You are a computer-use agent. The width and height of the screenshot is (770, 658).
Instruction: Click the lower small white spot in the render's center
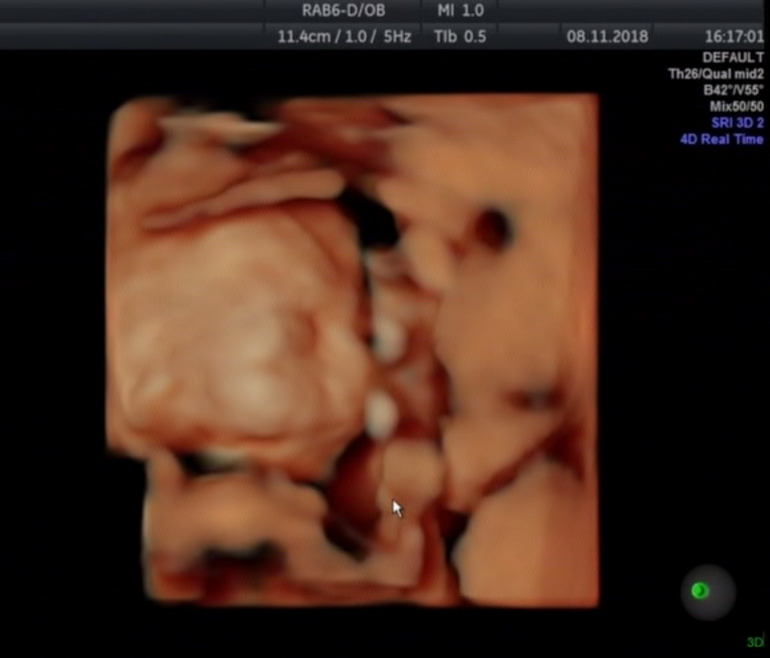pos(380,413)
